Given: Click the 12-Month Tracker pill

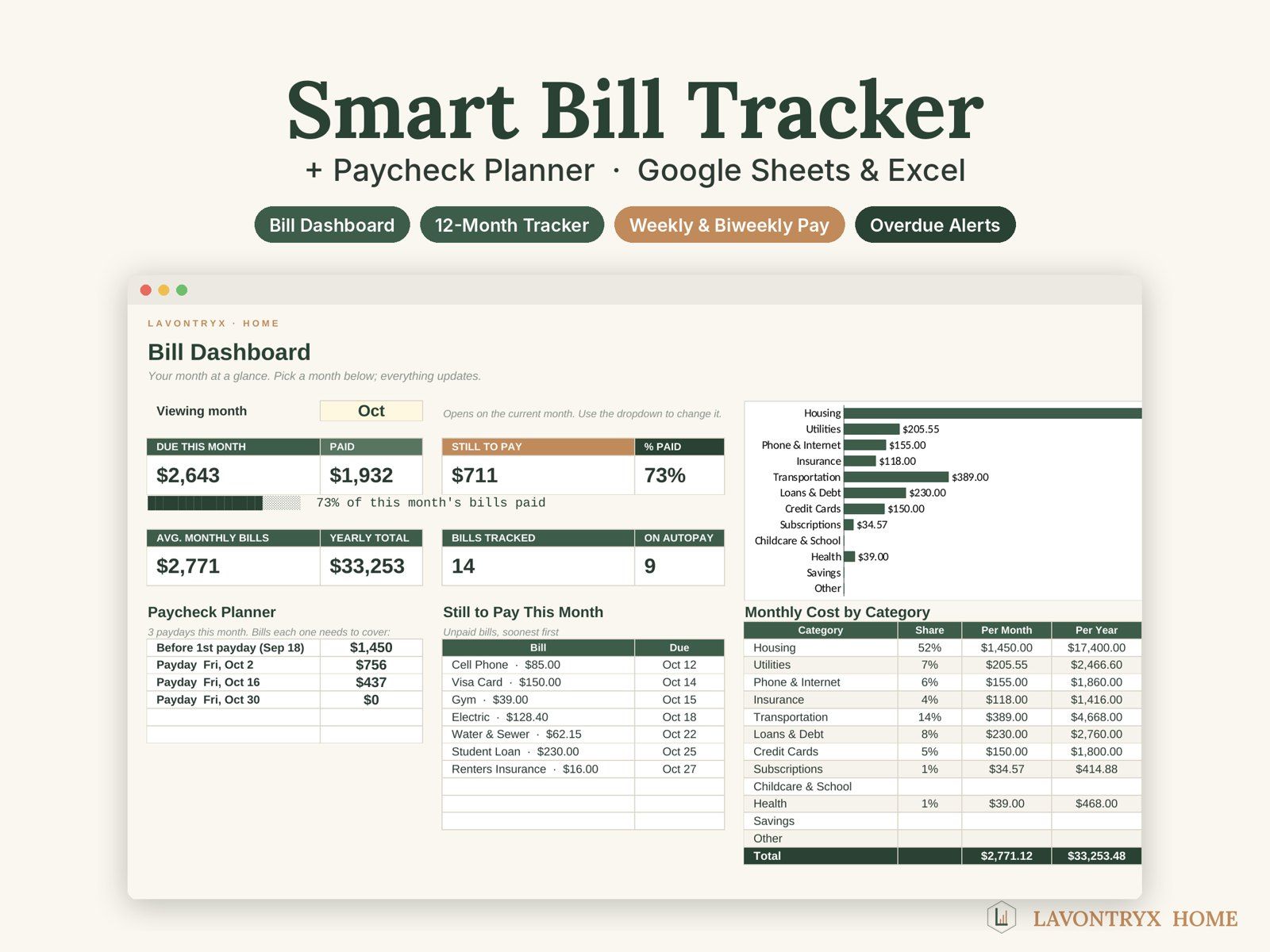Looking at the screenshot, I should 512,225.
